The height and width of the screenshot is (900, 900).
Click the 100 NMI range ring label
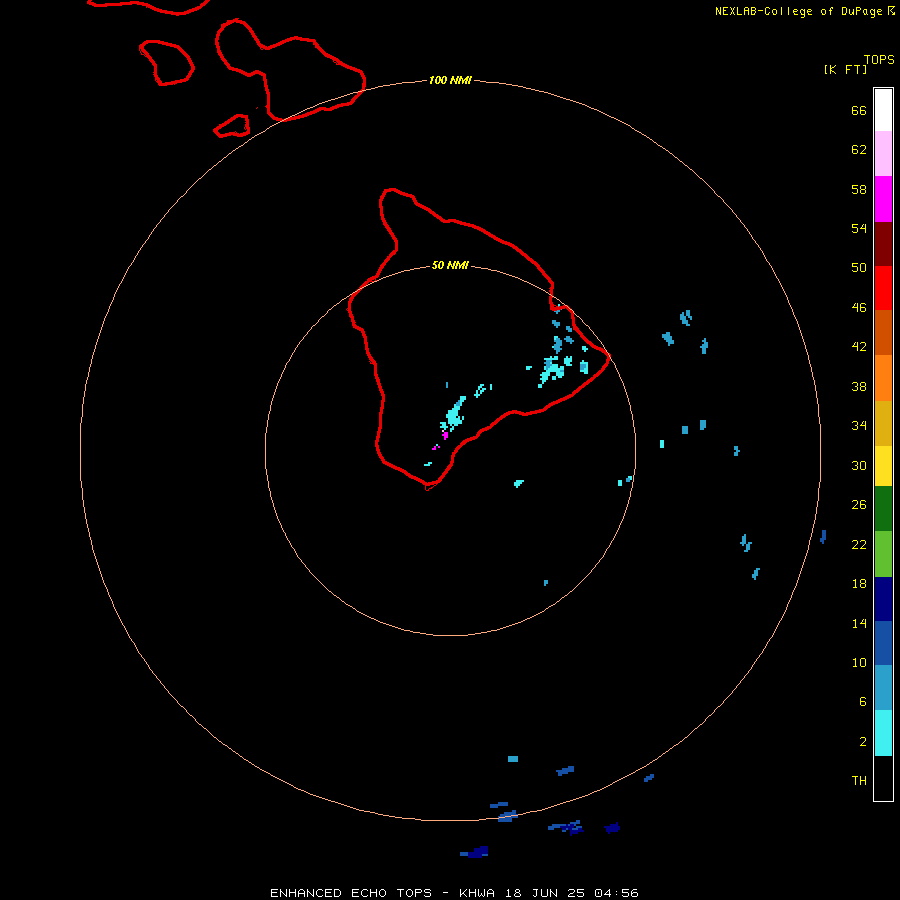[x=450, y=80]
